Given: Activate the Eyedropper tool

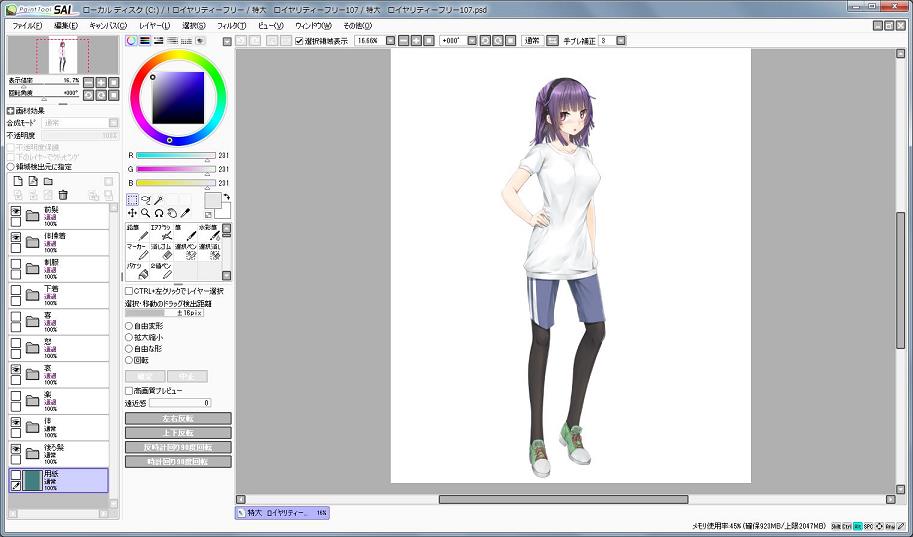Looking at the screenshot, I should coord(184,213).
